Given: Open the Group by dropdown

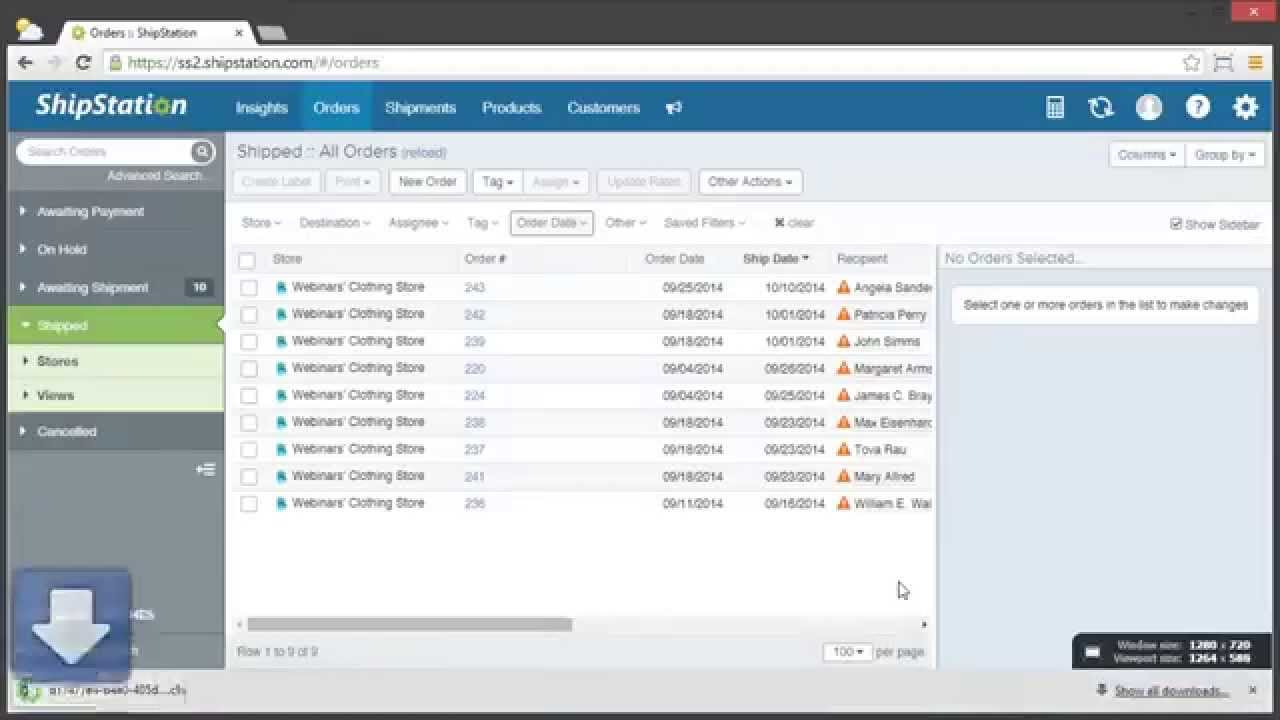Looking at the screenshot, I should tap(1225, 155).
